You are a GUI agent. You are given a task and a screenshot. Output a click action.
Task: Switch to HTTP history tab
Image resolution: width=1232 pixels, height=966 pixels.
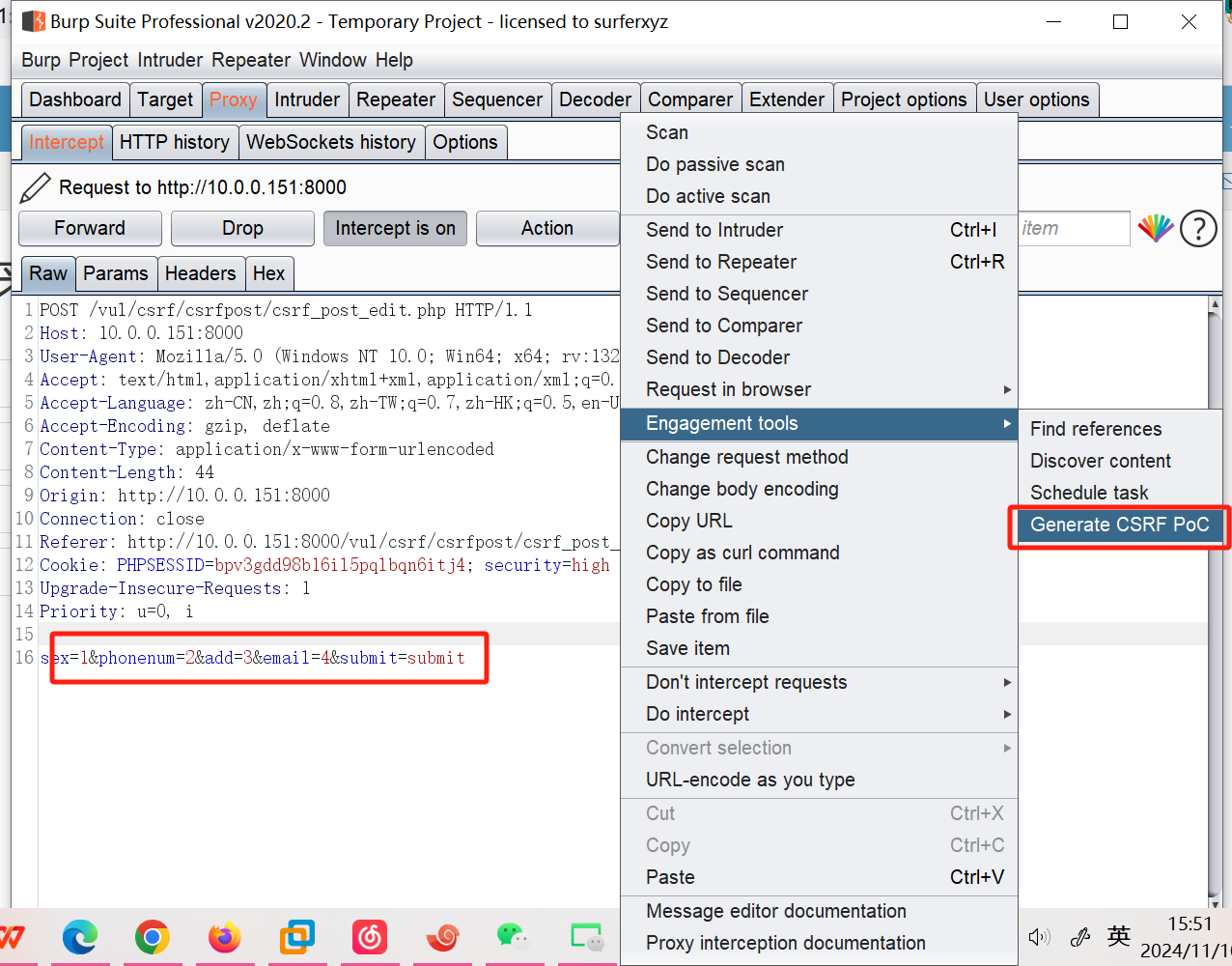(x=175, y=142)
